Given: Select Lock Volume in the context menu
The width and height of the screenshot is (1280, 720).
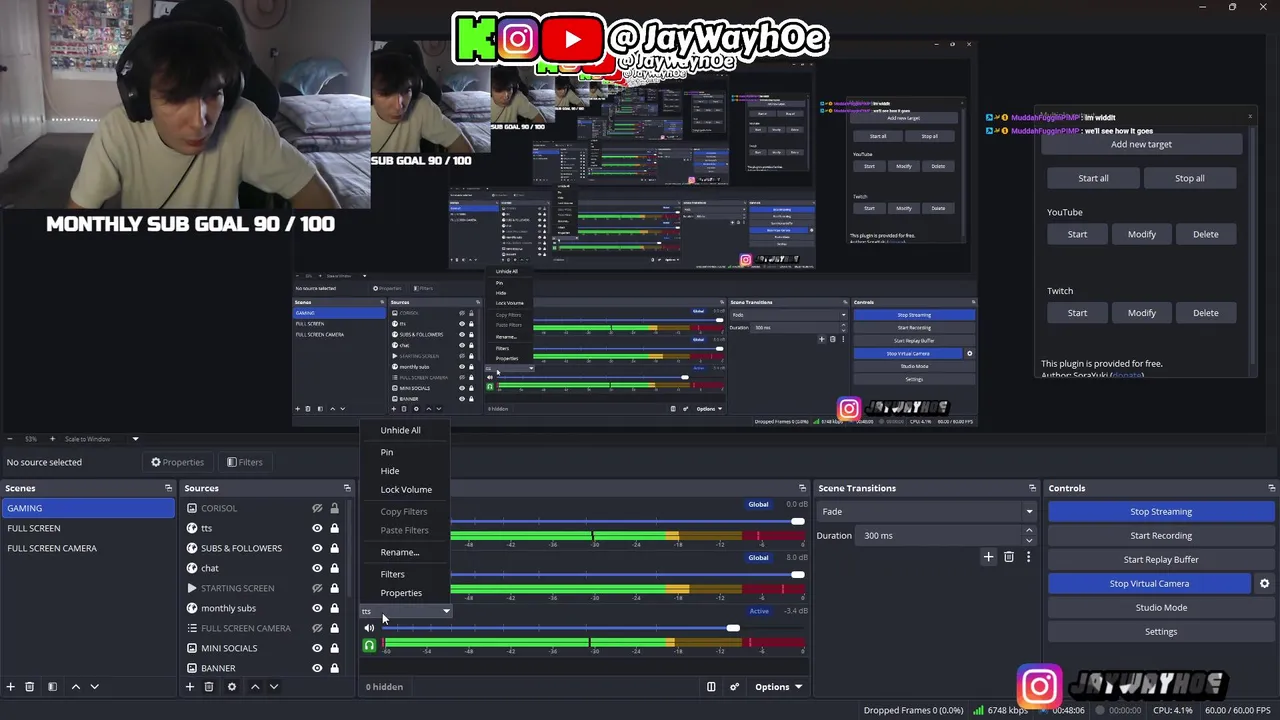Looking at the screenshot, I should (x=406, y=490).
